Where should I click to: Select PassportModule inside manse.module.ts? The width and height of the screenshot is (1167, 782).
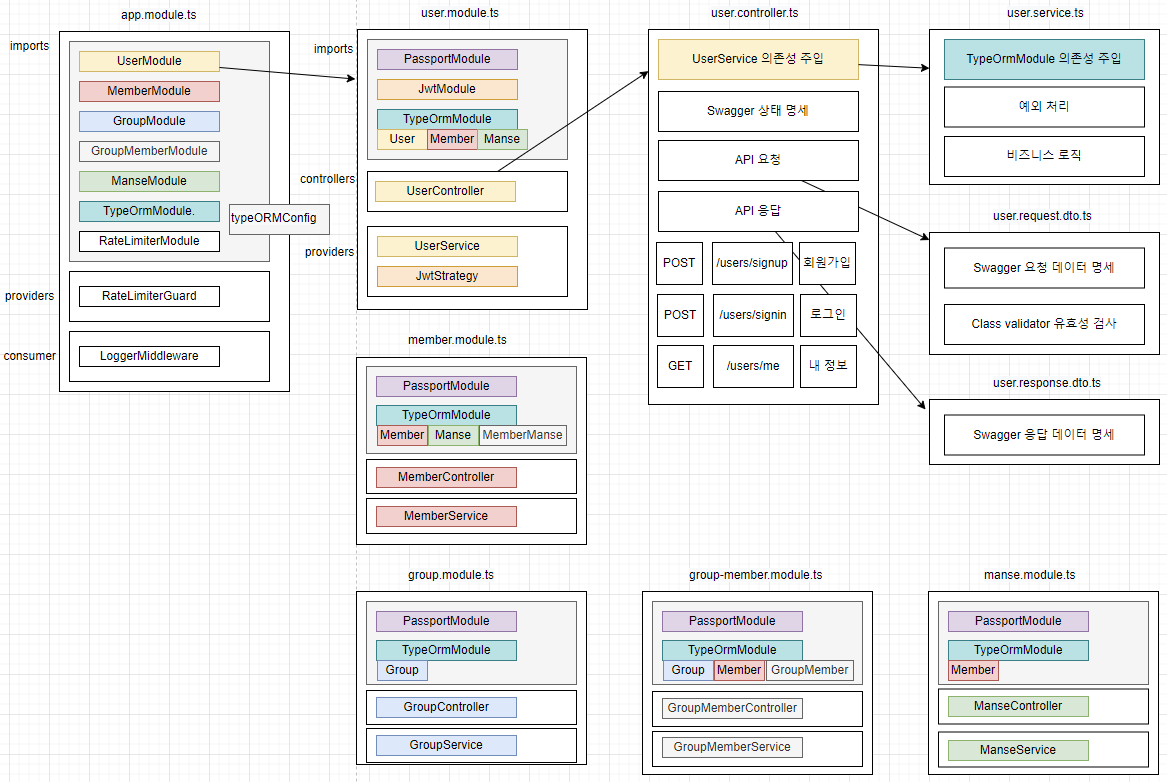(x=1017, y=621)
